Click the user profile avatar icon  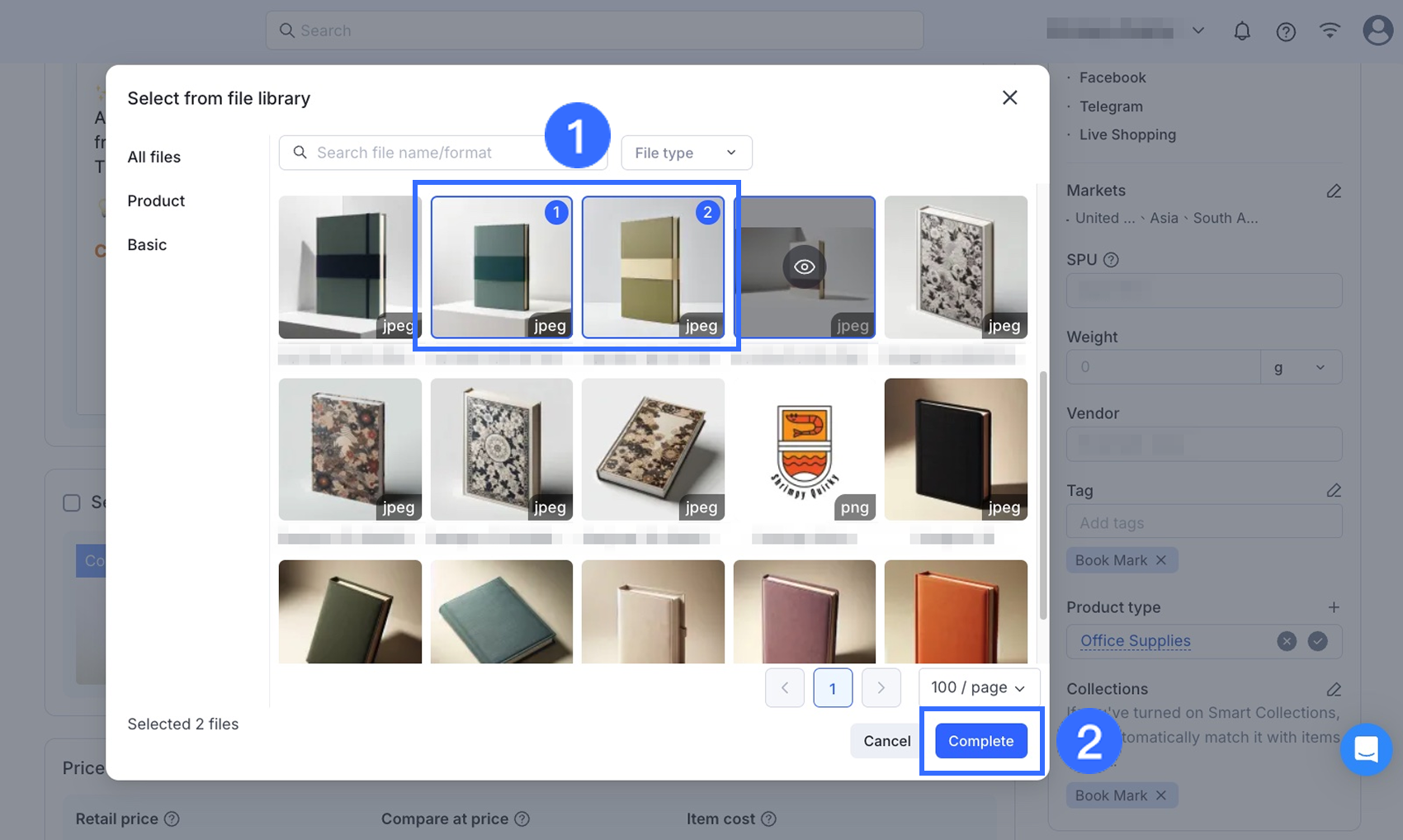click(x=1377, y=31)
